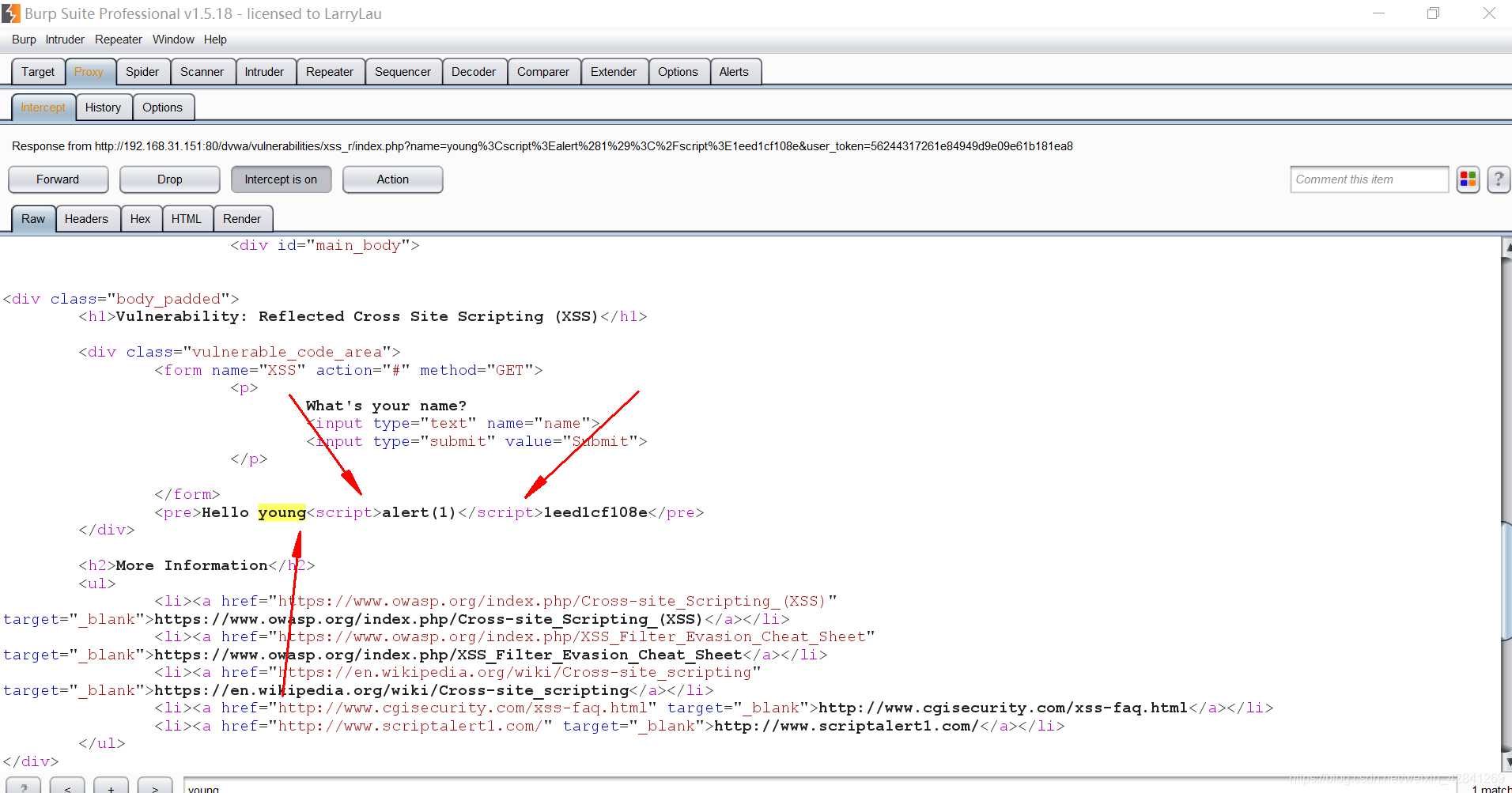
Task: Open the highlight color picker icon
Action: [x=1469, y=179]
